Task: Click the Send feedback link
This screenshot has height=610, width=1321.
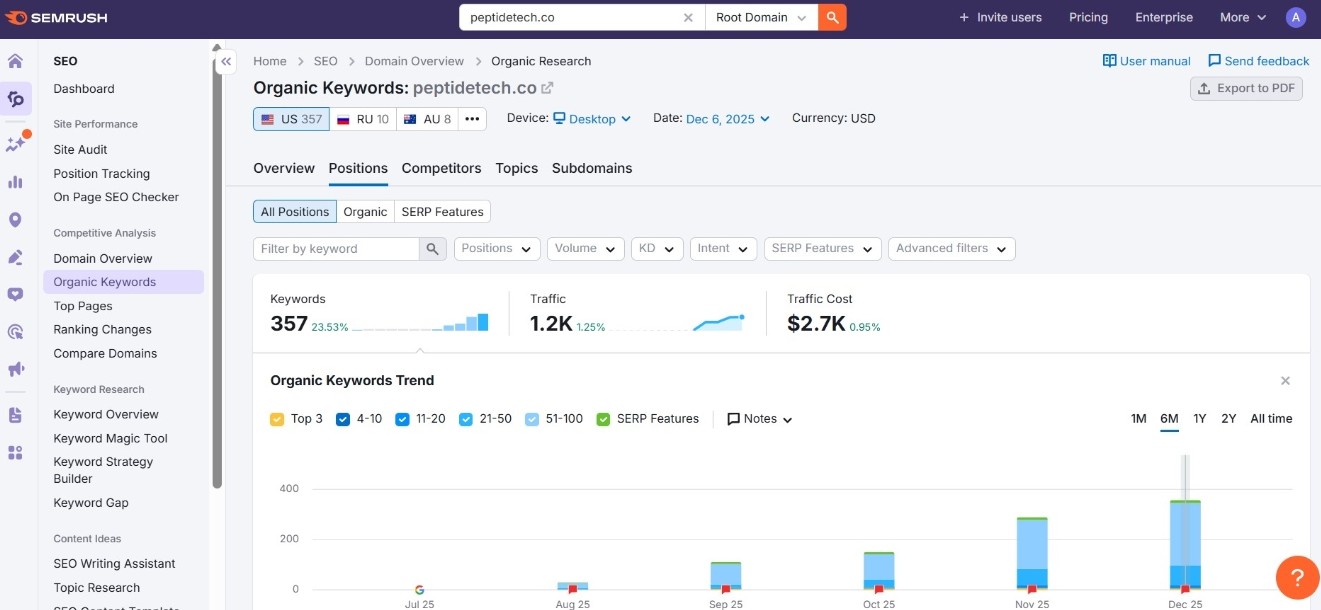Action: point(1258,61)
